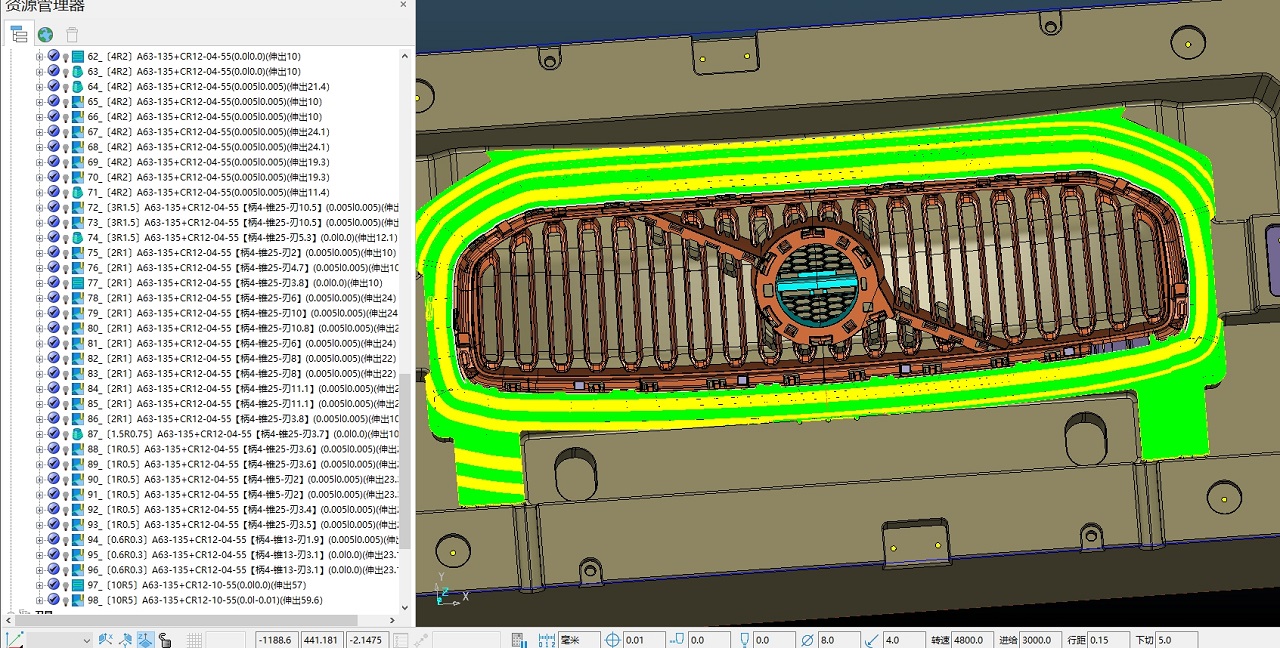The width and height of the screenshot is (1280, 648).
Task: Click the grid icon in bottom status bar
Action: point(195,640)
